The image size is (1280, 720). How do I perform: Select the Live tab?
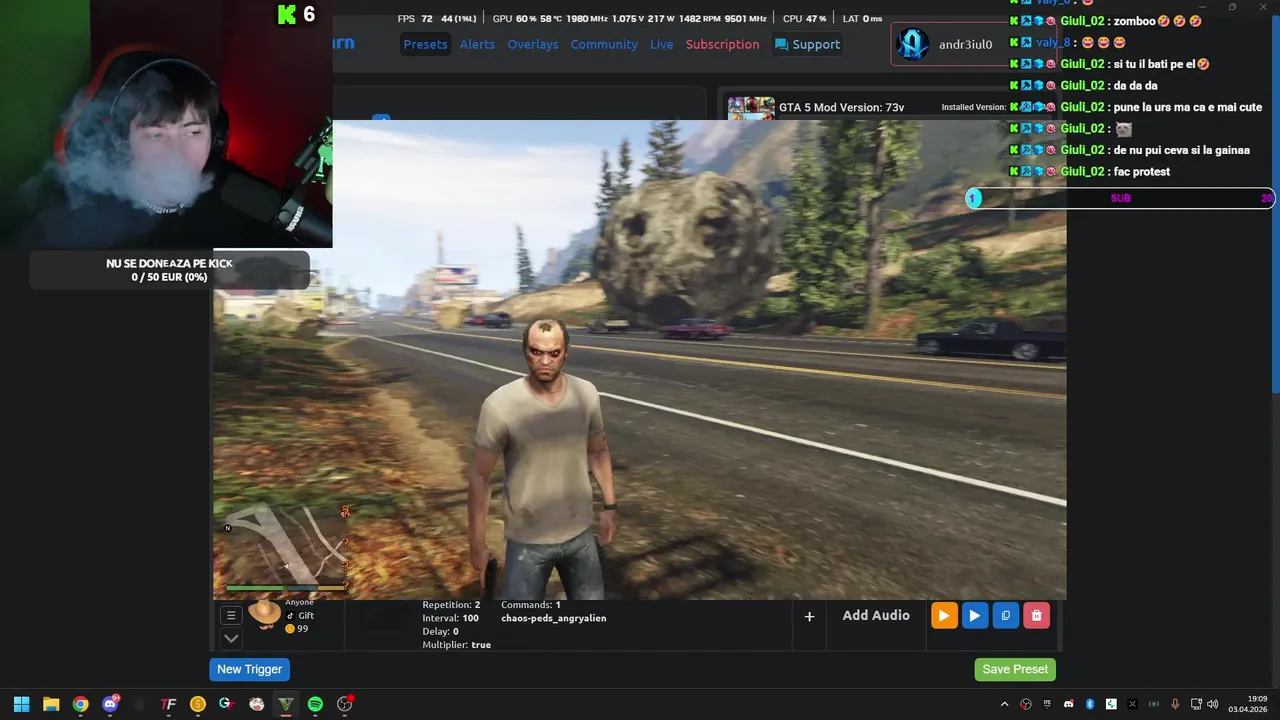(x=661, y=44)
